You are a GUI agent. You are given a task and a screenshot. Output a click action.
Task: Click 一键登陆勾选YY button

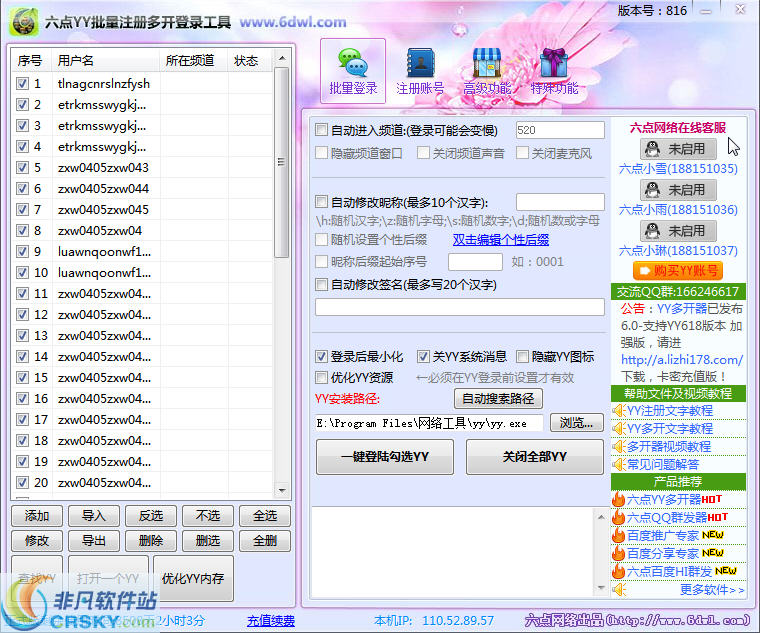[385, 457]
